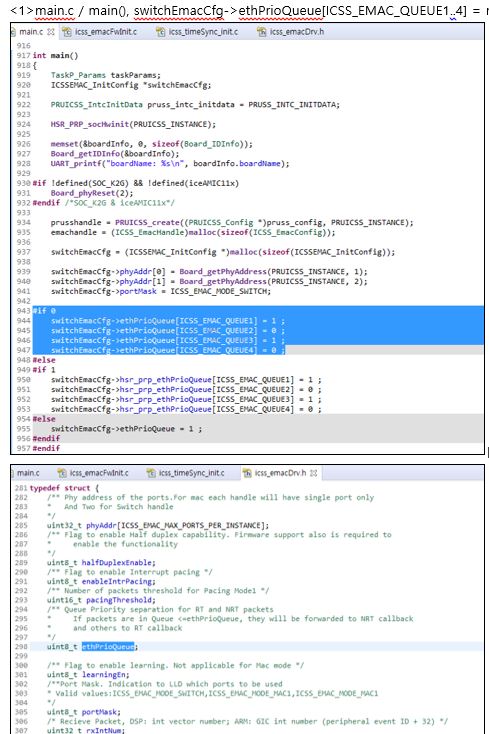Click the 'ICSSEMAC_InitConfig *switchEmacCfg;' line
The image size is (489, 734).
tap(131, 85)
